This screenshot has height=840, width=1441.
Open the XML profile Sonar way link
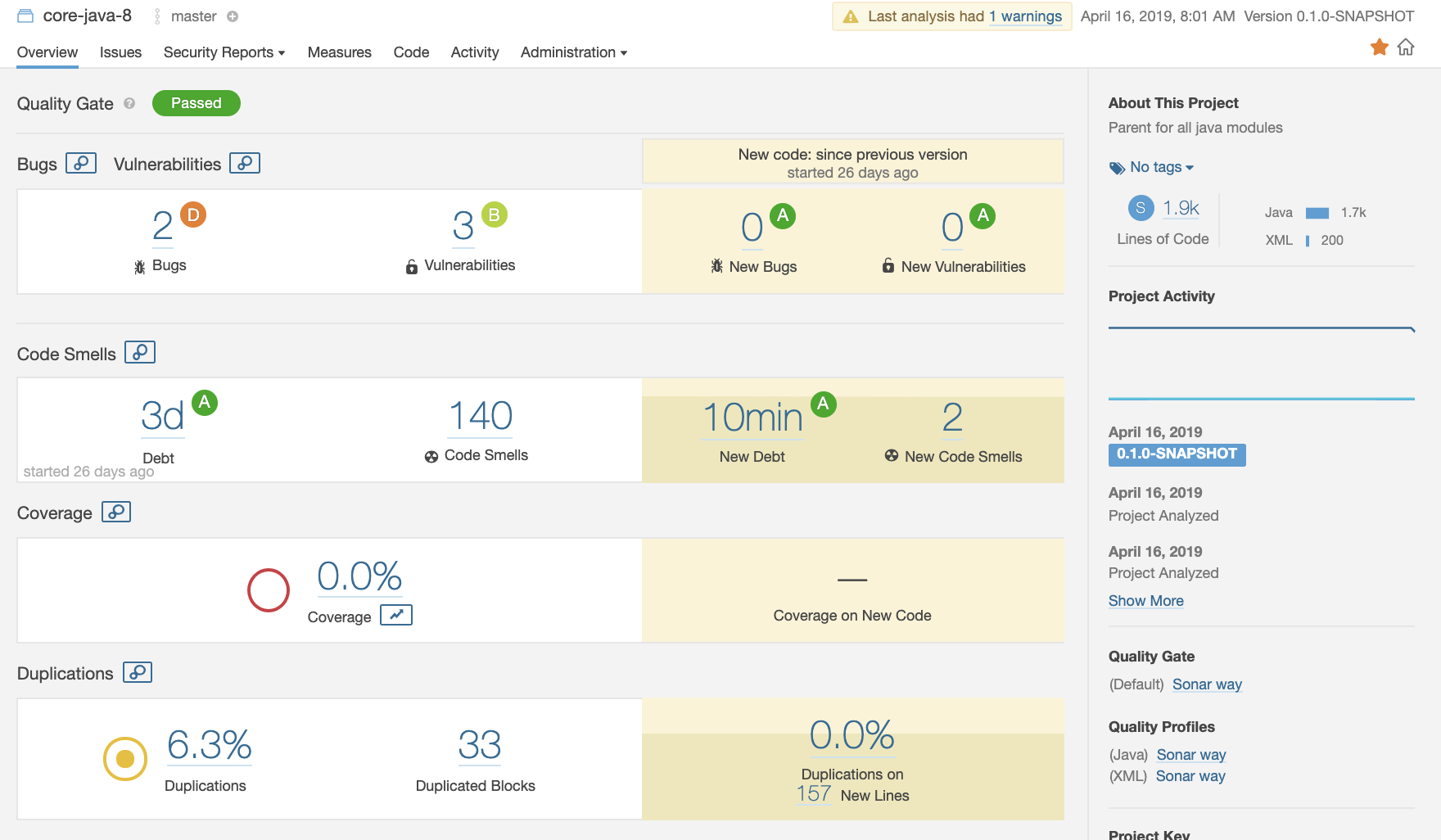point(1190,776)
